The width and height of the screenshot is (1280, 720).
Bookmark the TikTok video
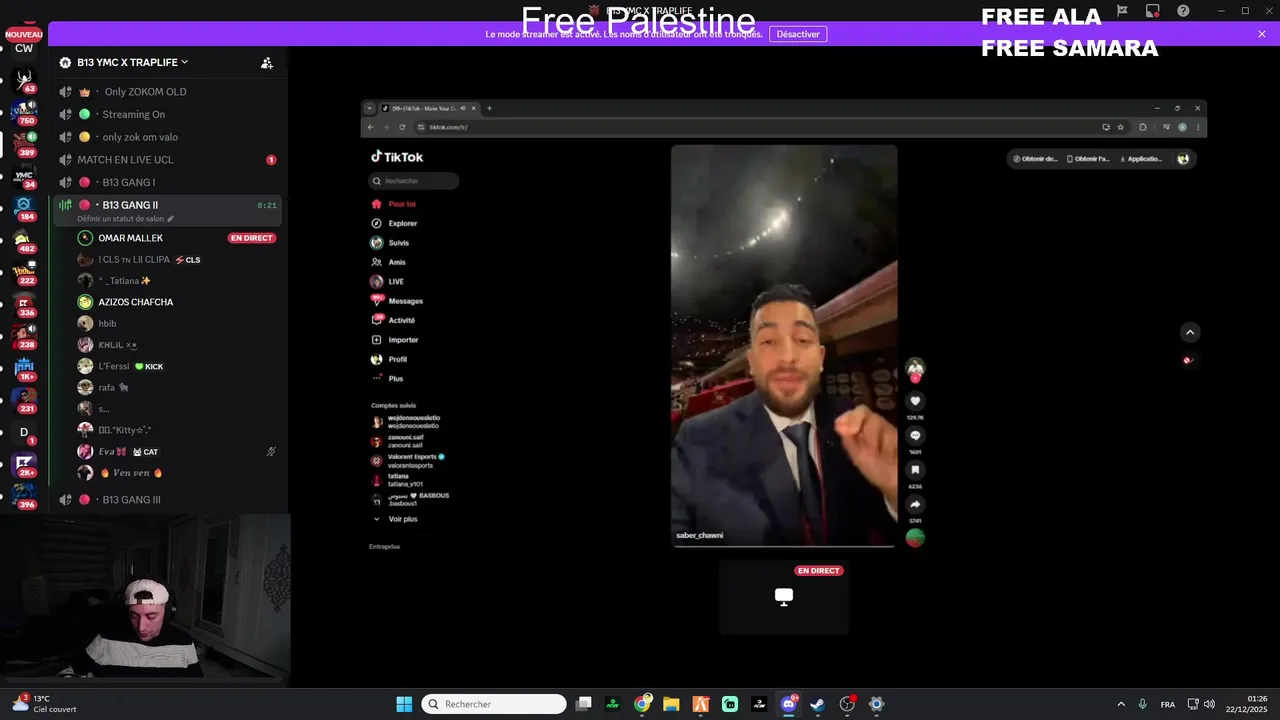pyautogui.click(x=915, y=470)
